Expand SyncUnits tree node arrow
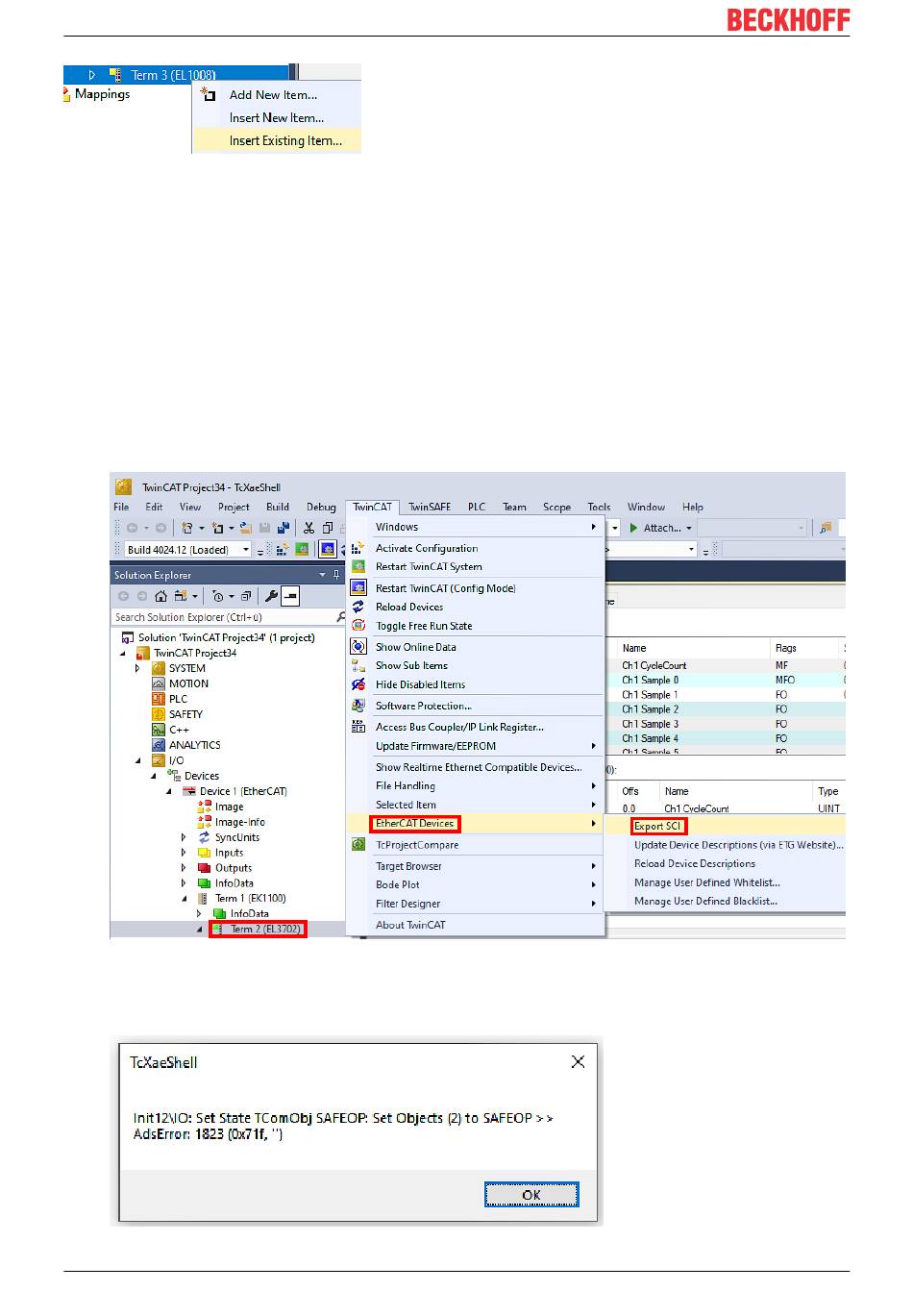 185,837
